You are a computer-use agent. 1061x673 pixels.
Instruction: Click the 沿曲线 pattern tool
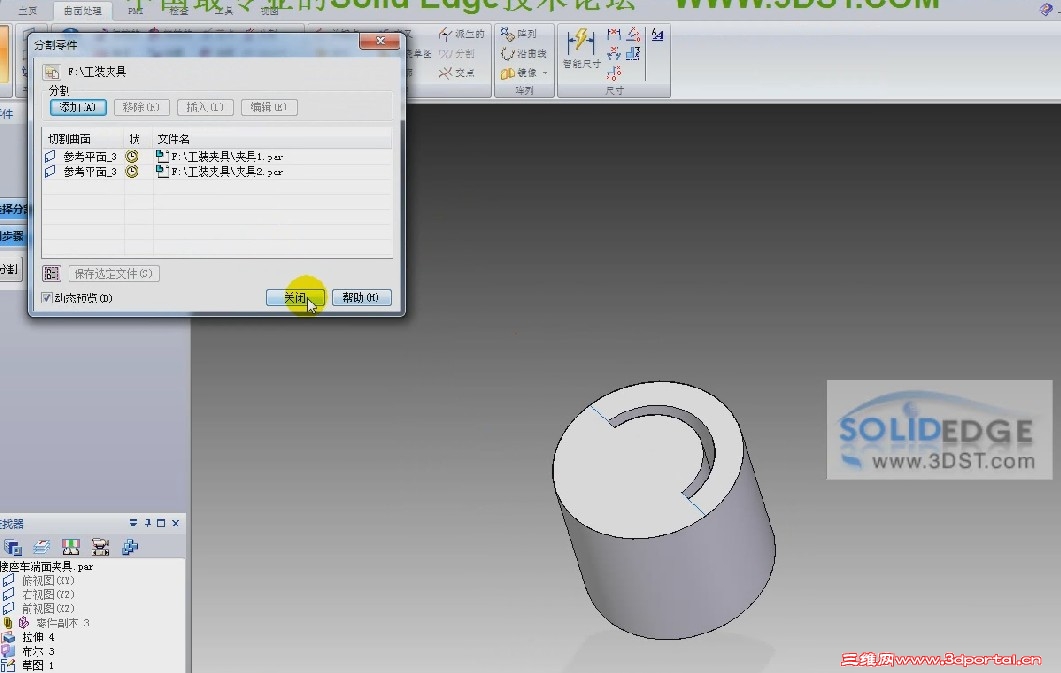tap(524, 53)
